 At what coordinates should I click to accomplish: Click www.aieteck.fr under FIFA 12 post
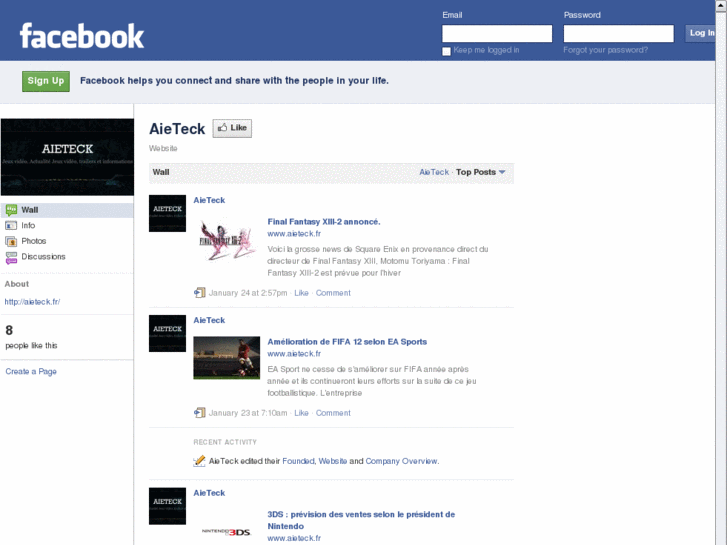point(294,354)
